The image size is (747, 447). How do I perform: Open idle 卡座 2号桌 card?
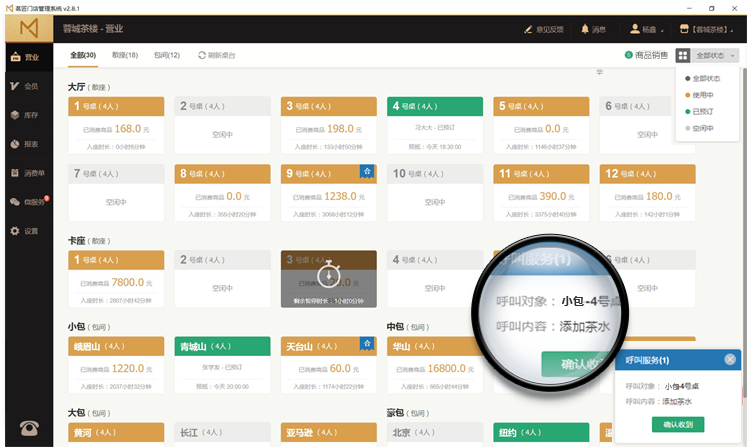click(222, 279)
